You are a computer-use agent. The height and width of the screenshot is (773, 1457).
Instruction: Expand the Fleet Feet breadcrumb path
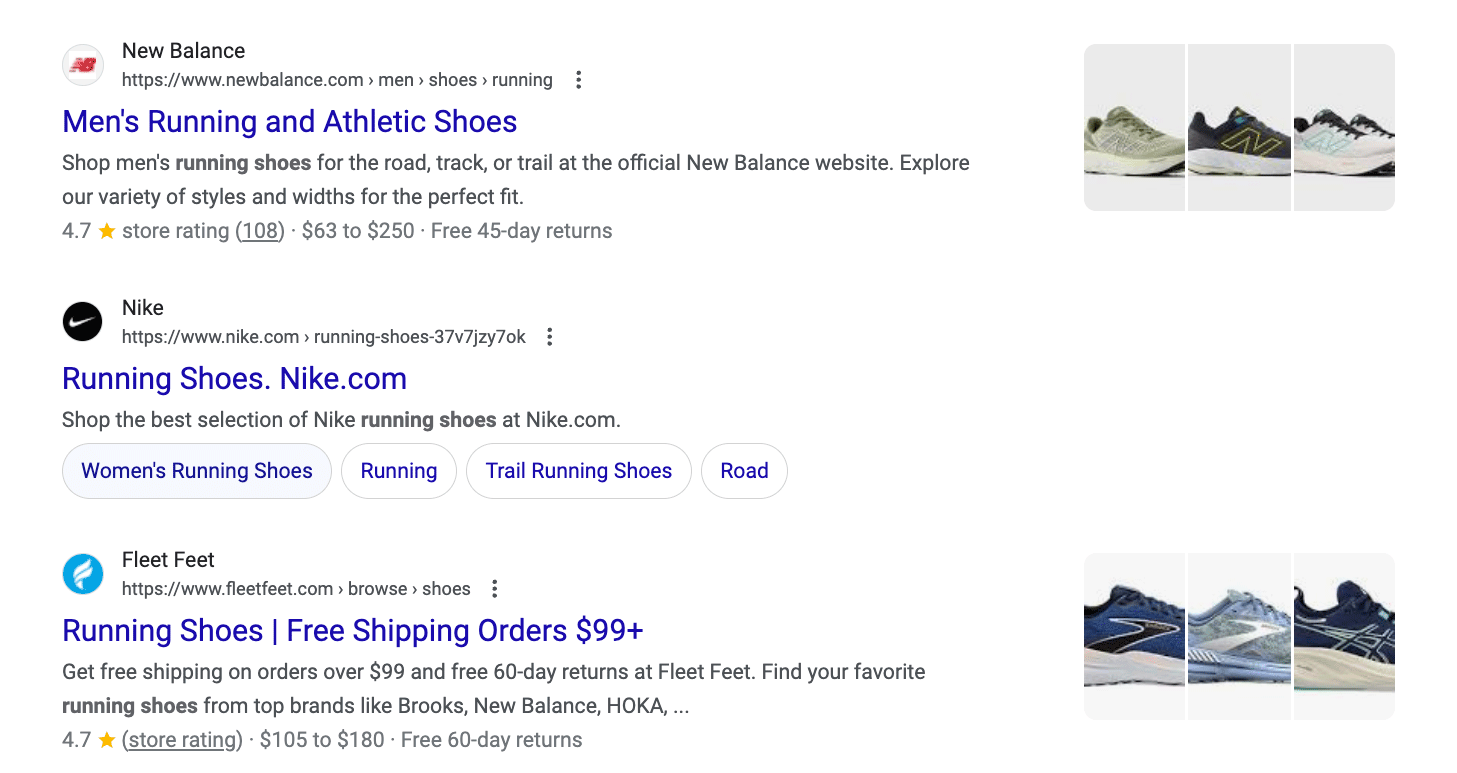[296, 589]
